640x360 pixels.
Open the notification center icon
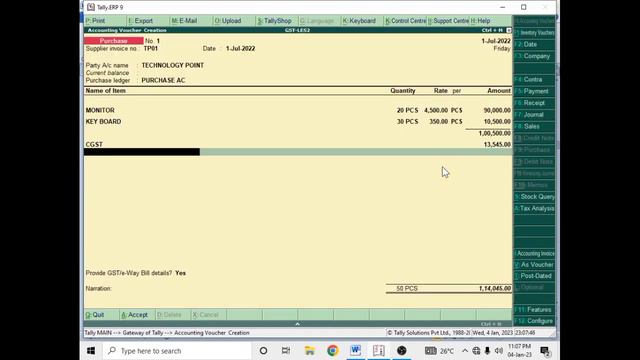click(x=544, y=351)
